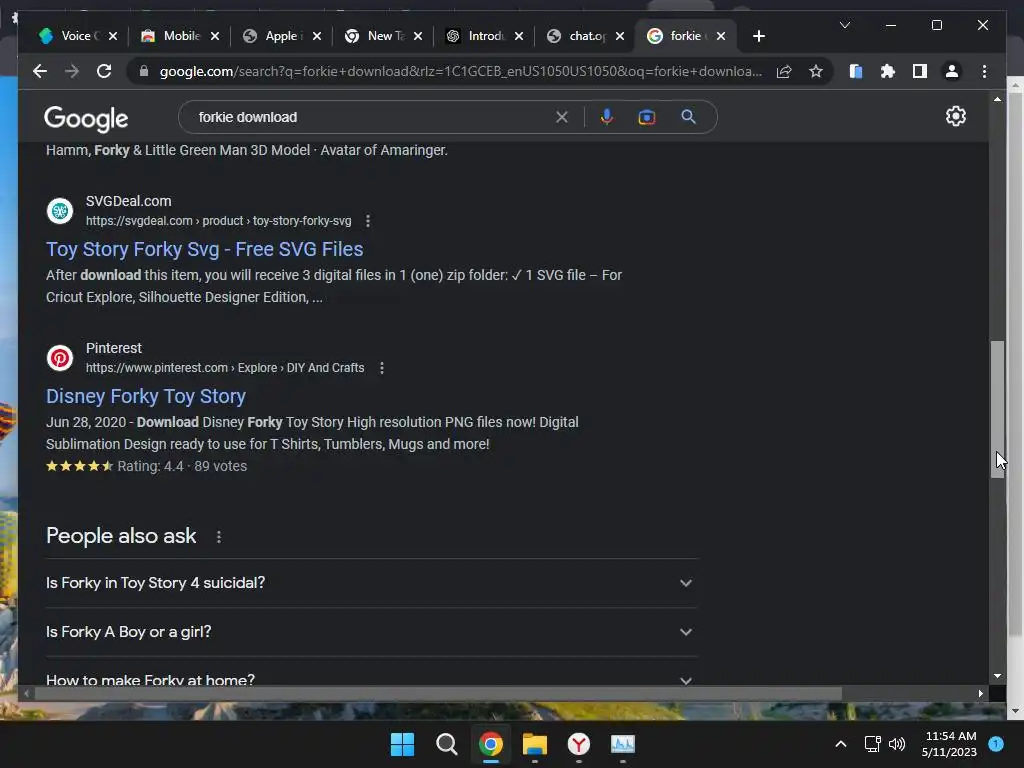Open the Chrome profile menu
This screenshot has width=1024, height=768.
(952, 71)
